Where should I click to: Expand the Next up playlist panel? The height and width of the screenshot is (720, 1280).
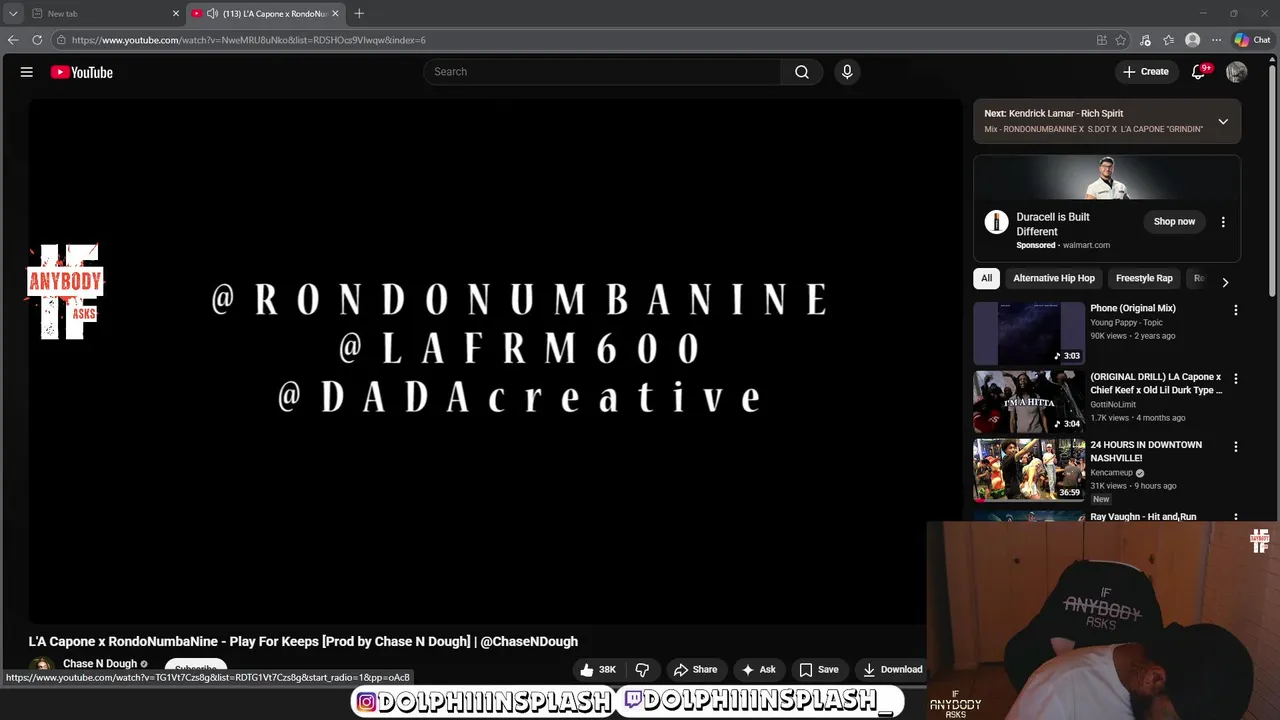coord(1223,122)
